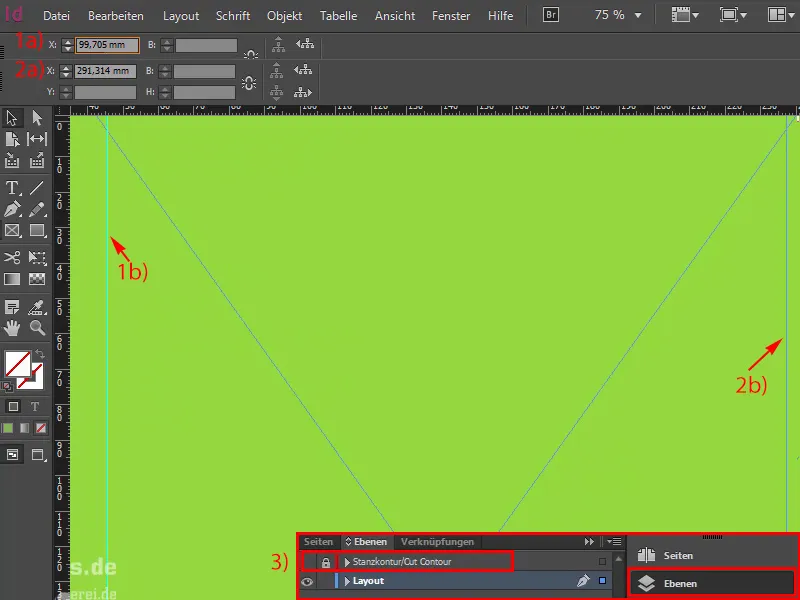Unlock the Stanzkontur/Cut Contour layer
This screenshot has height=600, width=800.
click(326, 562)
